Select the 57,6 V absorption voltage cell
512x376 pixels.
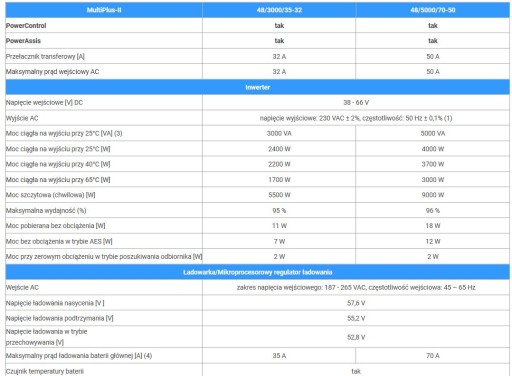(356, 303)
